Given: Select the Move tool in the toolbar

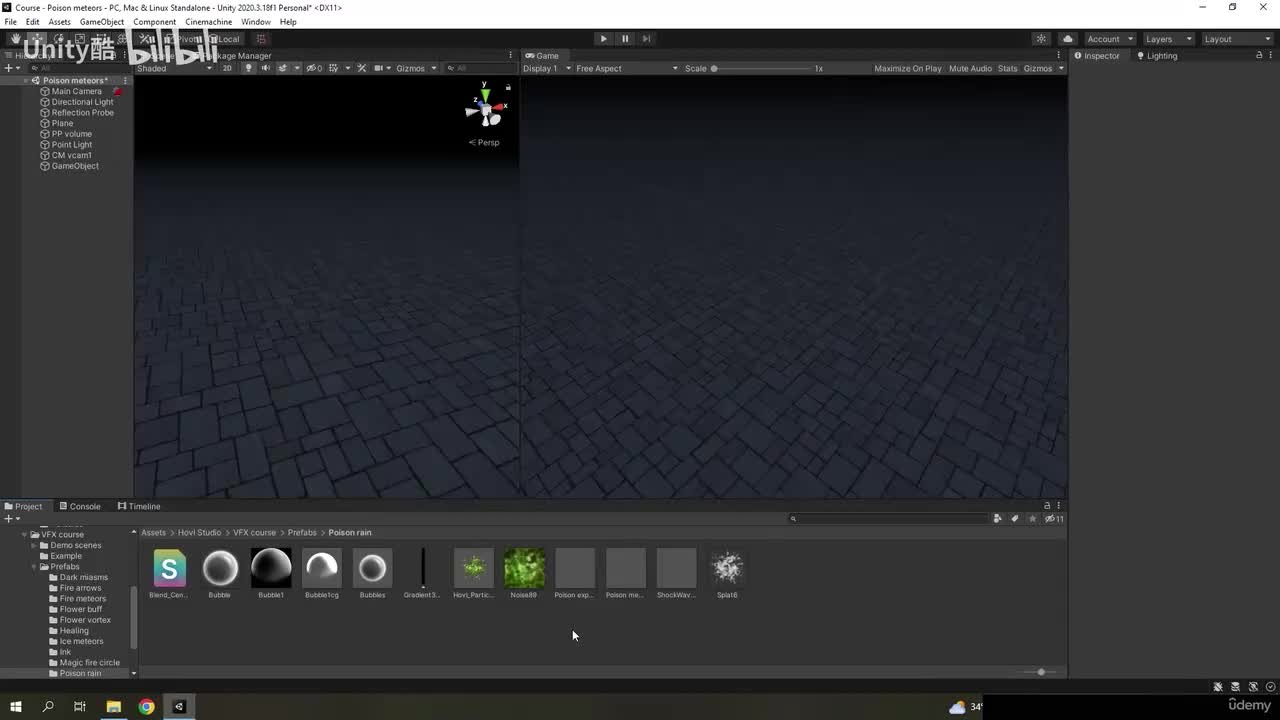Looking at the screenshot, I should [37, 39].
